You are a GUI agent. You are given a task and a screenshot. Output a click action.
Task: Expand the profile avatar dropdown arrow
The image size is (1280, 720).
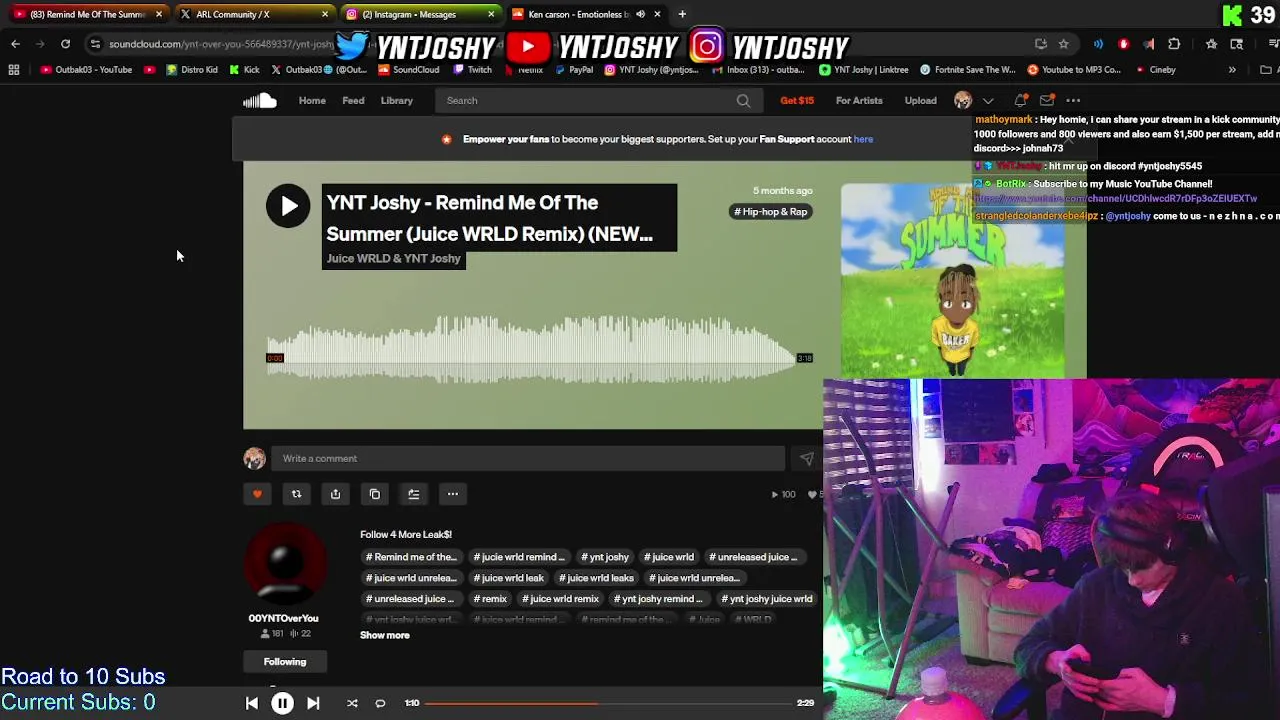click(988, 101)
